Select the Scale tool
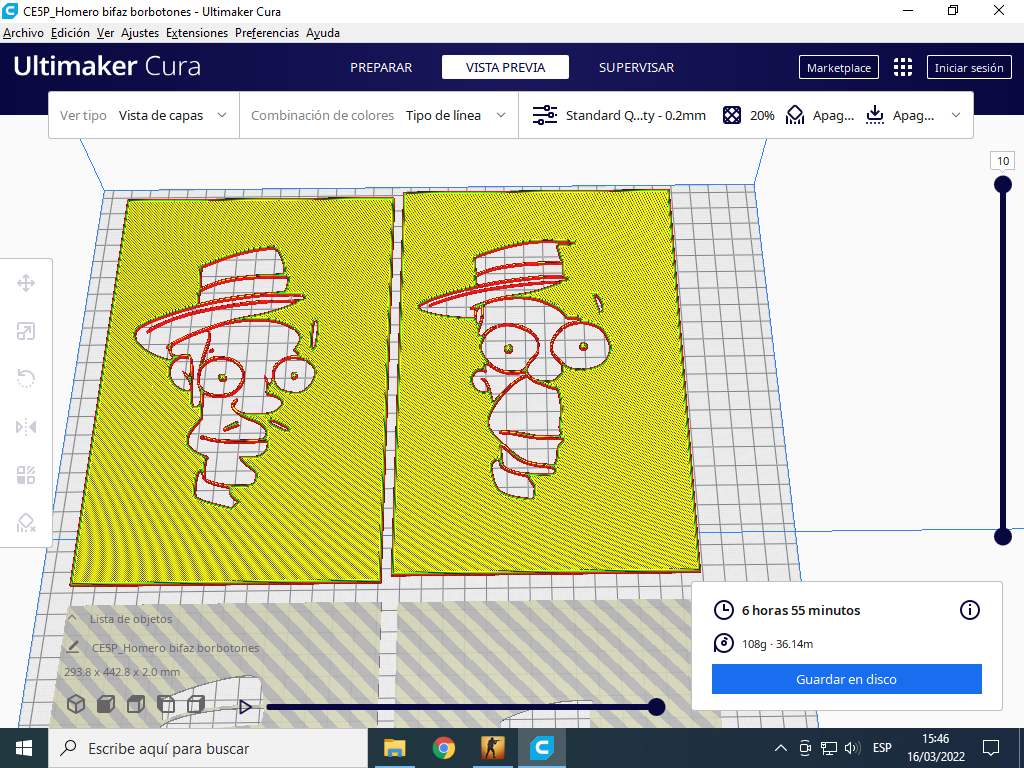Viewport: 1024px width, 768px height. tap(26, 331)
